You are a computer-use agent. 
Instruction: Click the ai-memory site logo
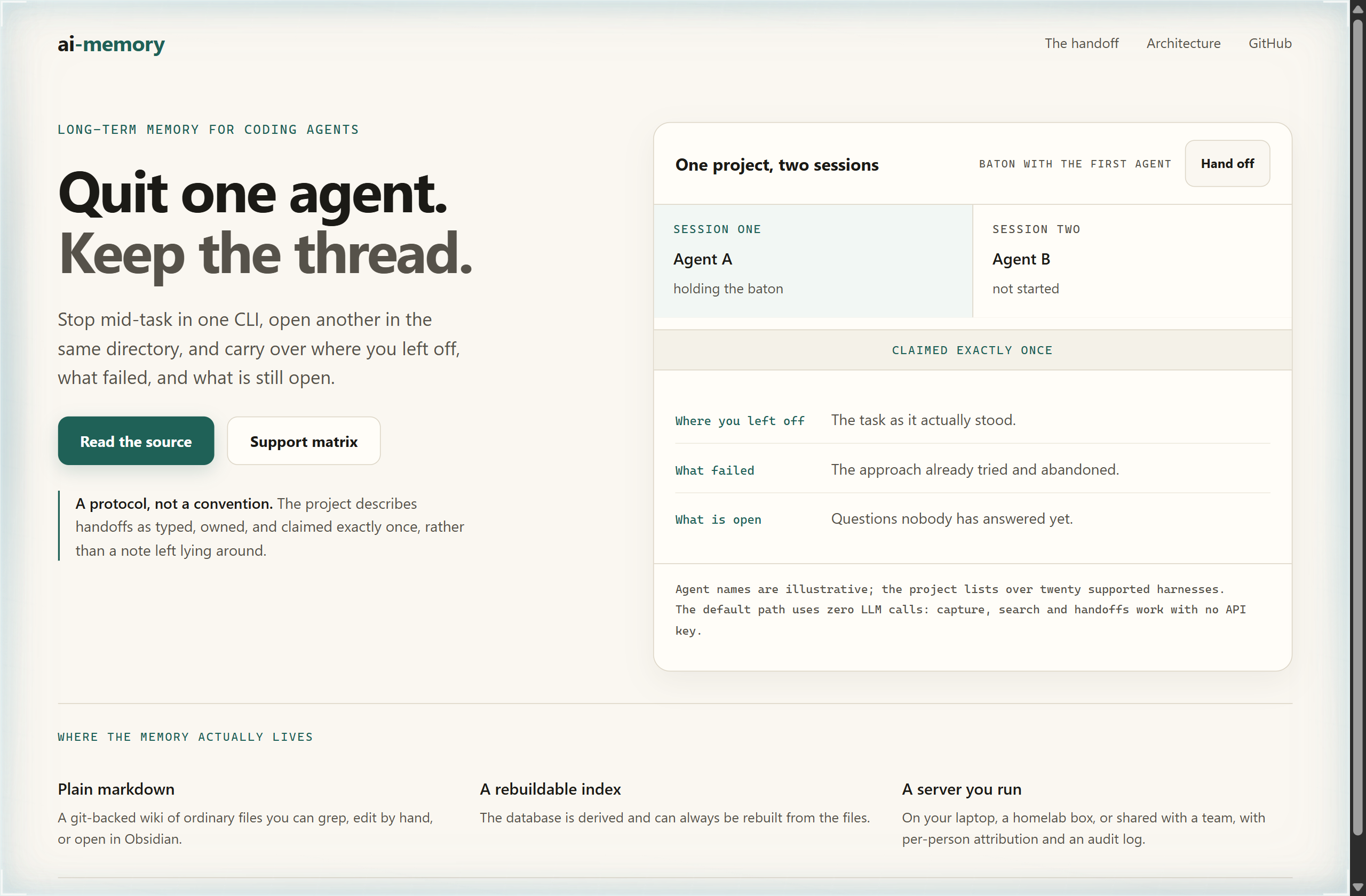pyautogui.click(x=111, y=44)
